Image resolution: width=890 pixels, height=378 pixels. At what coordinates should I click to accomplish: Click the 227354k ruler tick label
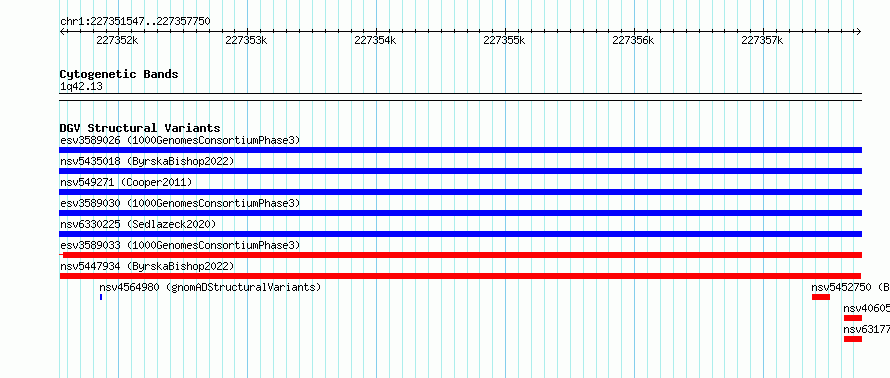[x=375, y=40]
